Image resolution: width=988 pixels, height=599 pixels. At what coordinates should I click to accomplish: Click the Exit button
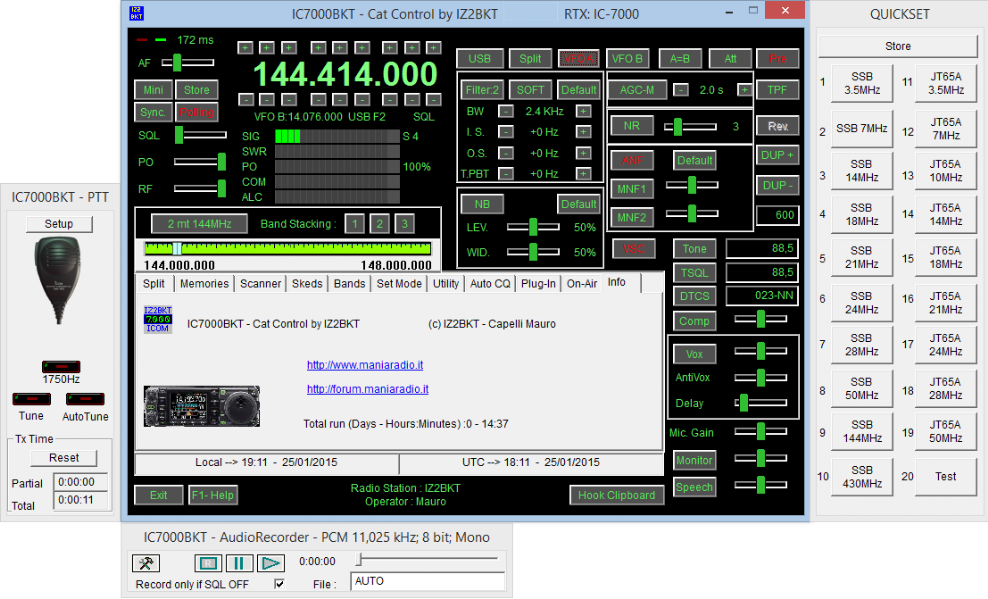[x=158, y=495]
